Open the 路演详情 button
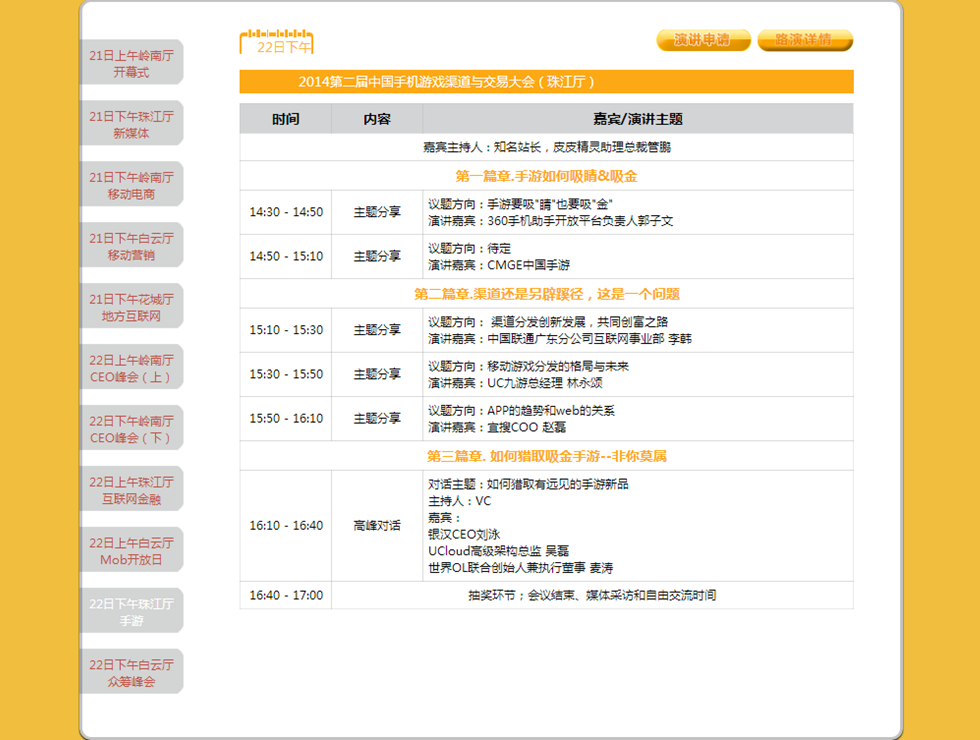This screenshot has height=740, width=980. pyautogui.click(x=805, y=40)
